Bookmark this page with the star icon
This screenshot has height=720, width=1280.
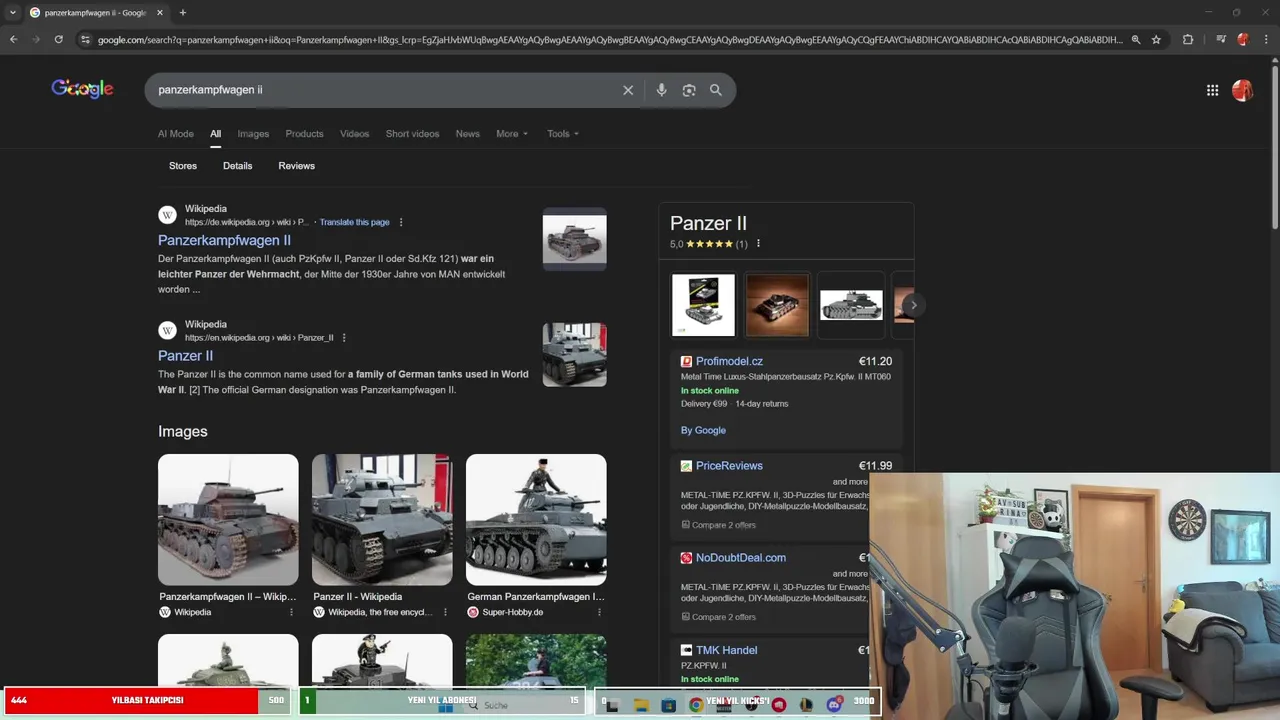(1156, 40)
